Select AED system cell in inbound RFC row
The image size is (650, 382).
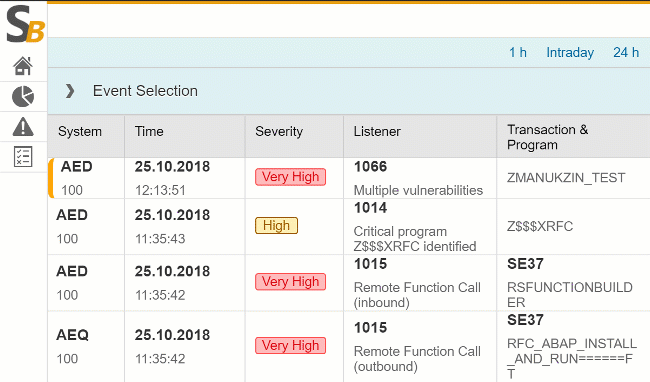pos(86,283)
